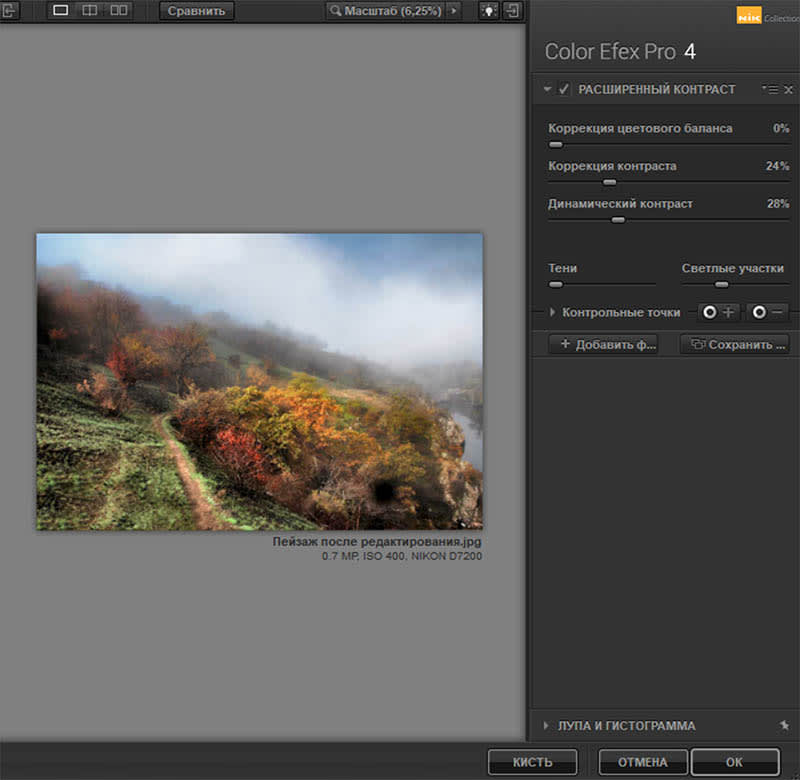Open the Масштаб zoom options arrow
The height and width of the screenshot is (780, 800).
pos(454,10)
